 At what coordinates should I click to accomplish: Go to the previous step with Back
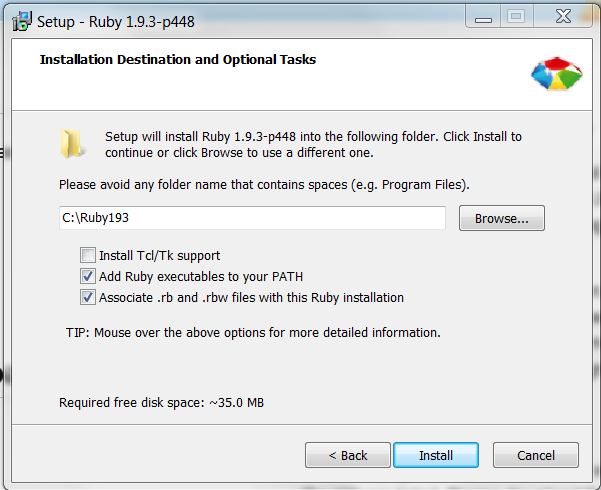tap(348, 455)
